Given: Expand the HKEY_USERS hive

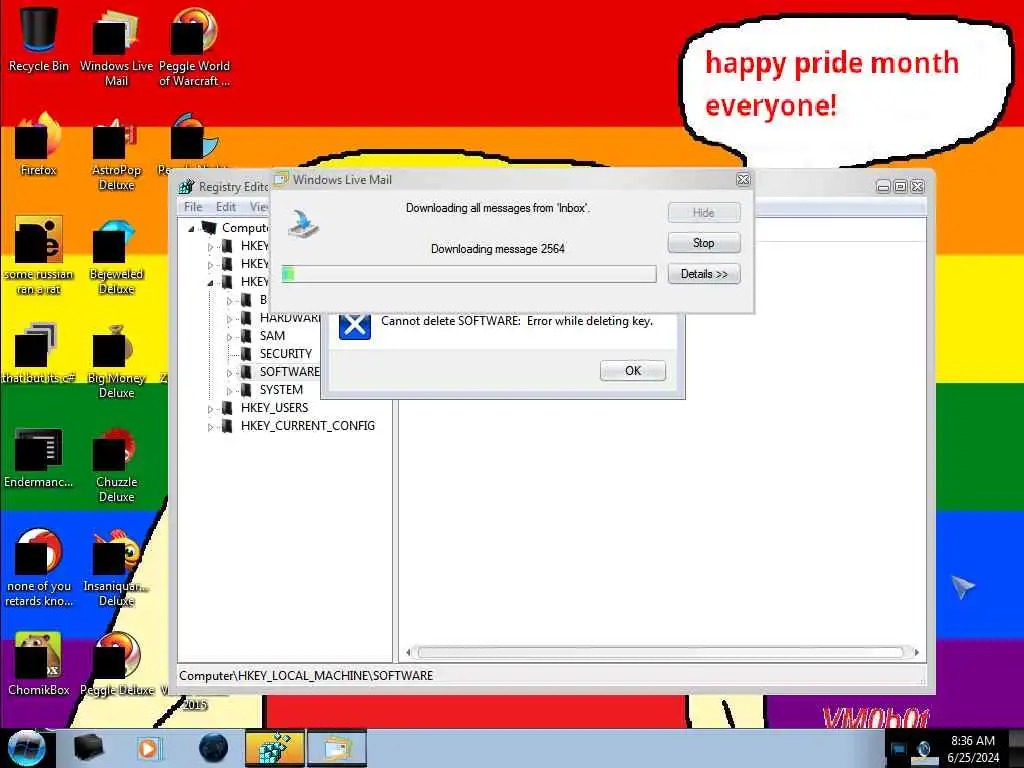Looking at the screenshot, I should (210, 409).
